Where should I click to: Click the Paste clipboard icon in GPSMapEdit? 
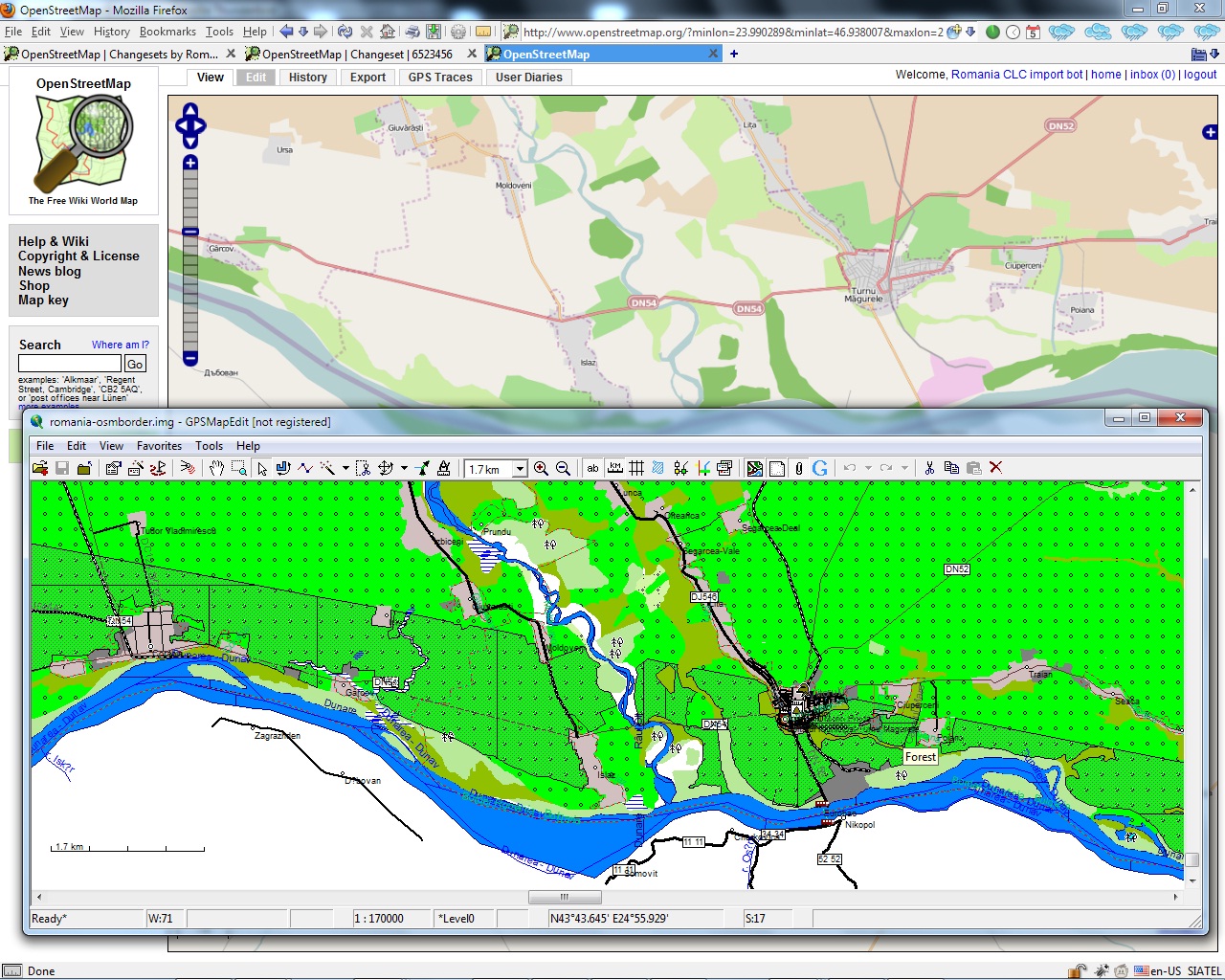coord(973,468)
